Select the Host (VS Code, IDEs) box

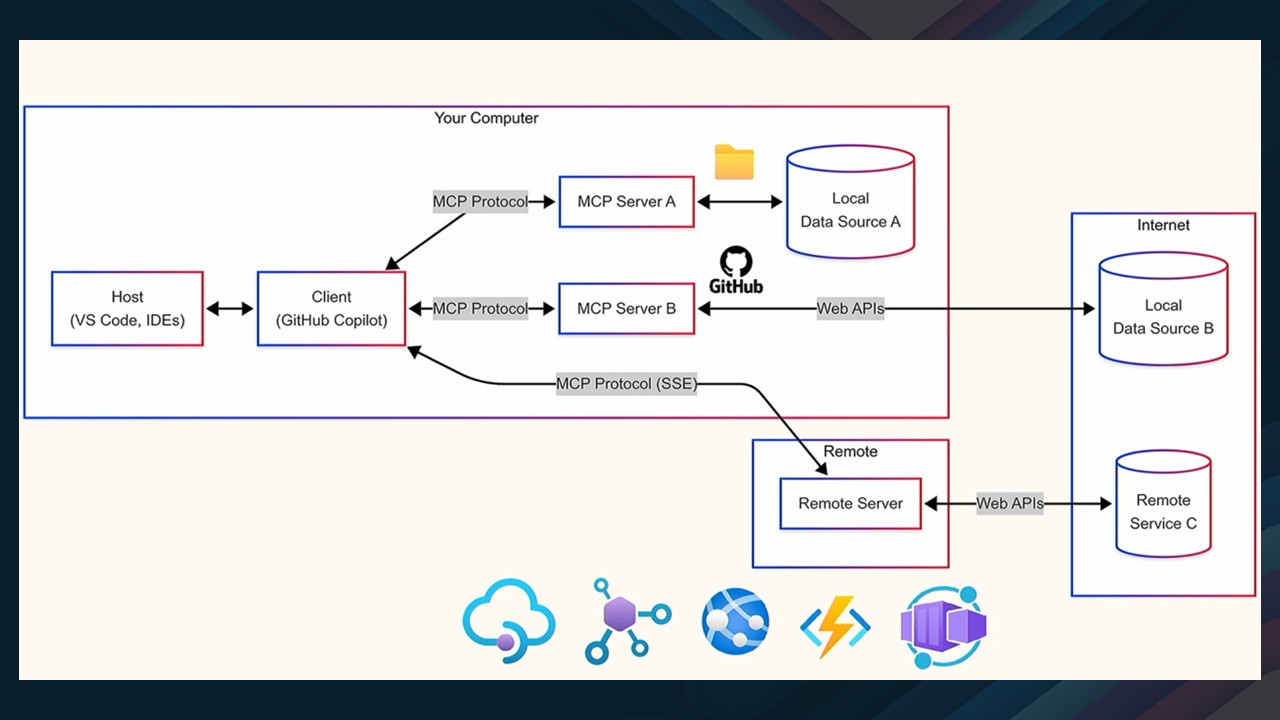pos(127,309)
